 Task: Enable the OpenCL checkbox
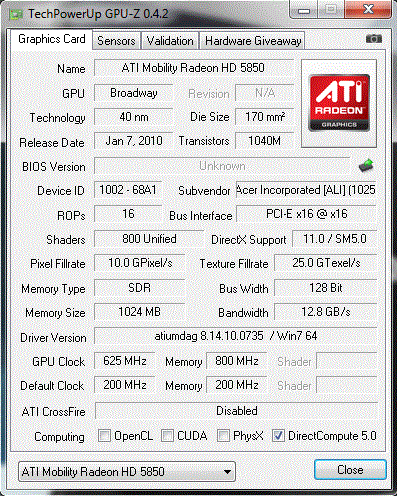pos(104,435)
